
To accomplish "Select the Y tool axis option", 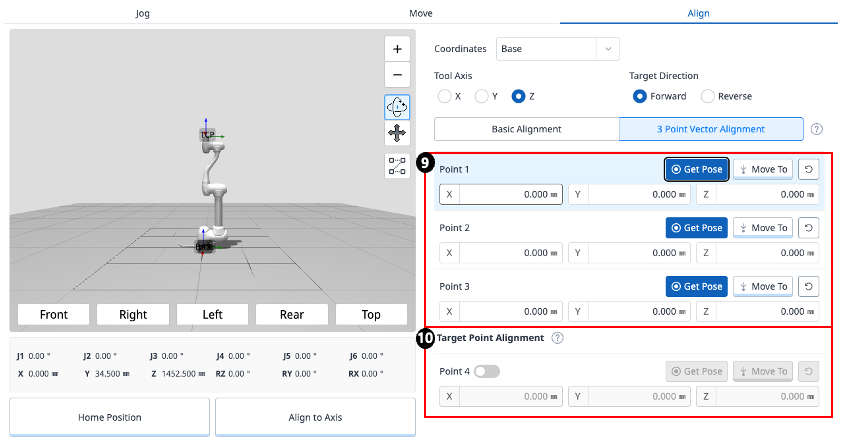I will pos(482,96).
